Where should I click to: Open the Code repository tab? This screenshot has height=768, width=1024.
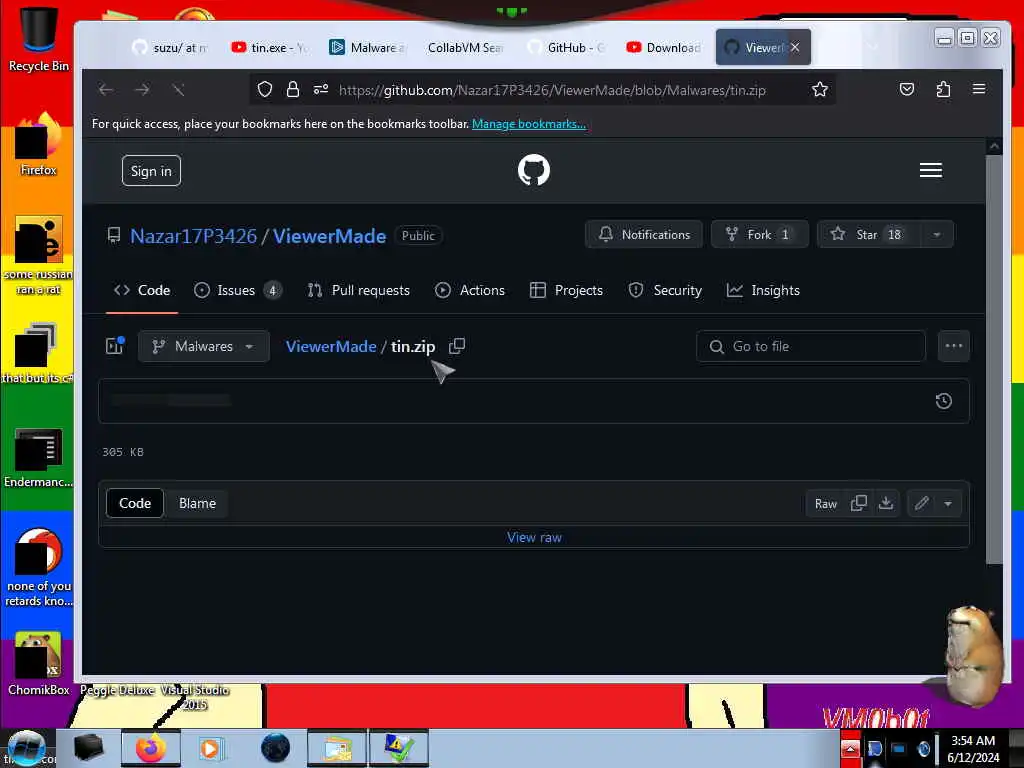pyautogui.click(x=142, y=290)
